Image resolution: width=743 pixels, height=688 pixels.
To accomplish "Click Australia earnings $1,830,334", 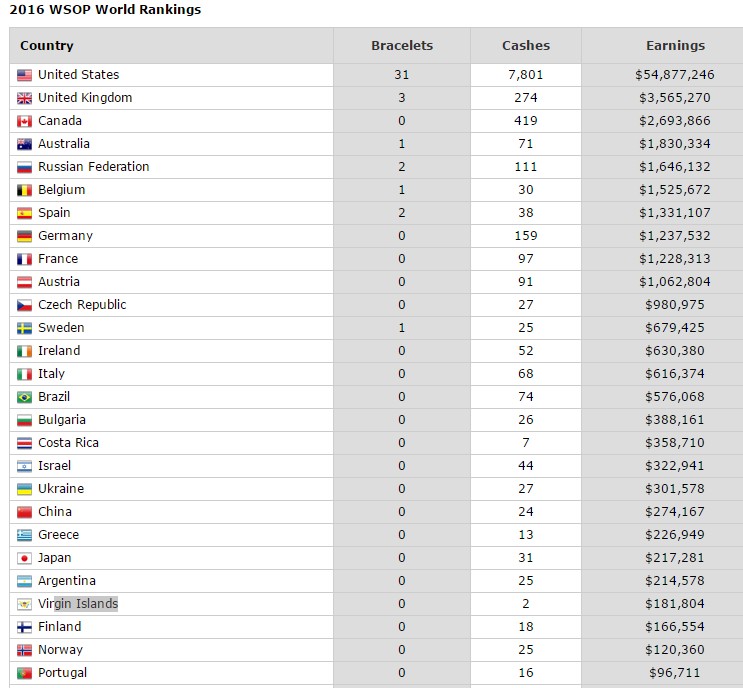I will pos(675,144).
